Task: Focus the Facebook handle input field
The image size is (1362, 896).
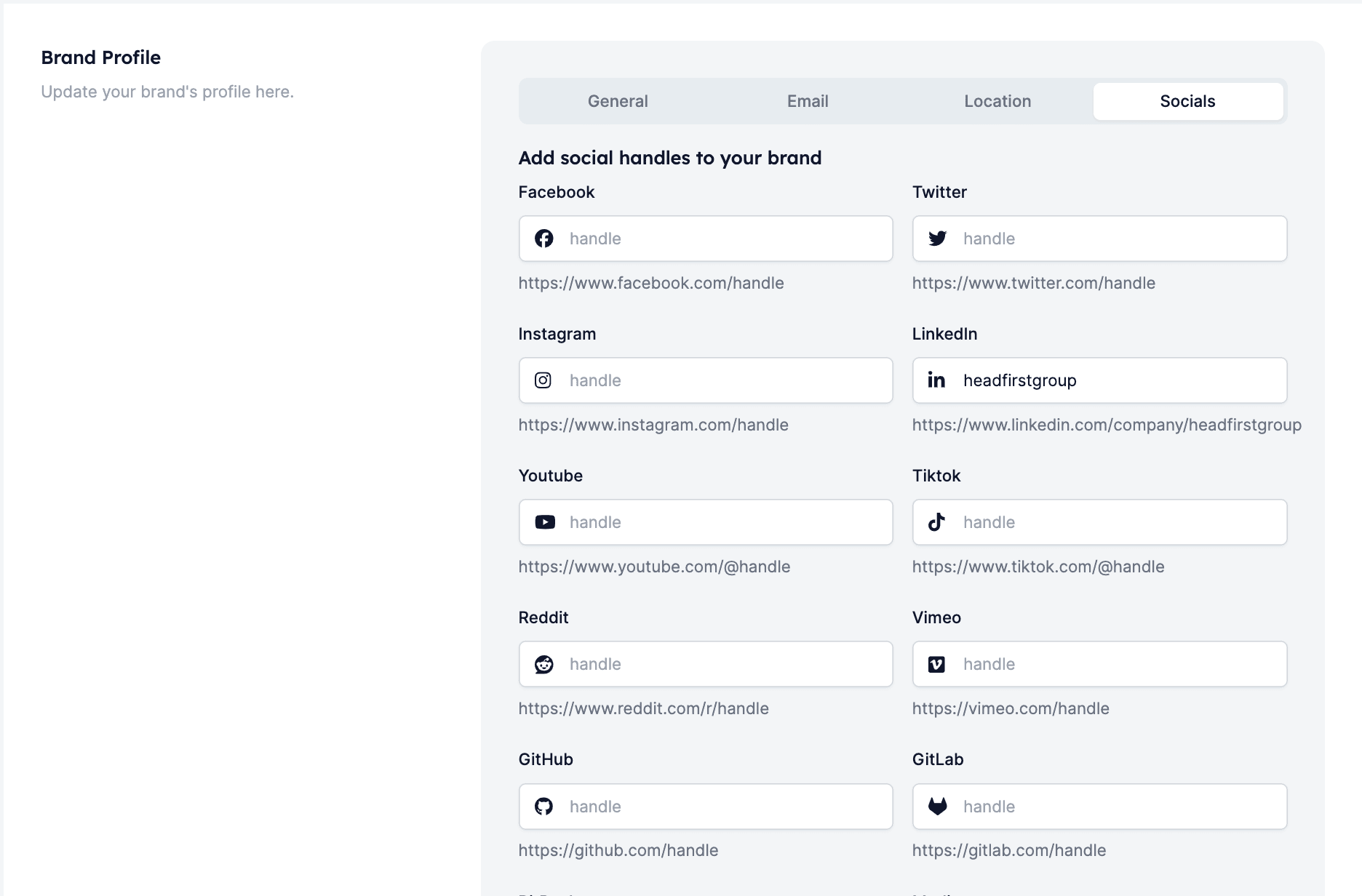Action: coord(706,239)
